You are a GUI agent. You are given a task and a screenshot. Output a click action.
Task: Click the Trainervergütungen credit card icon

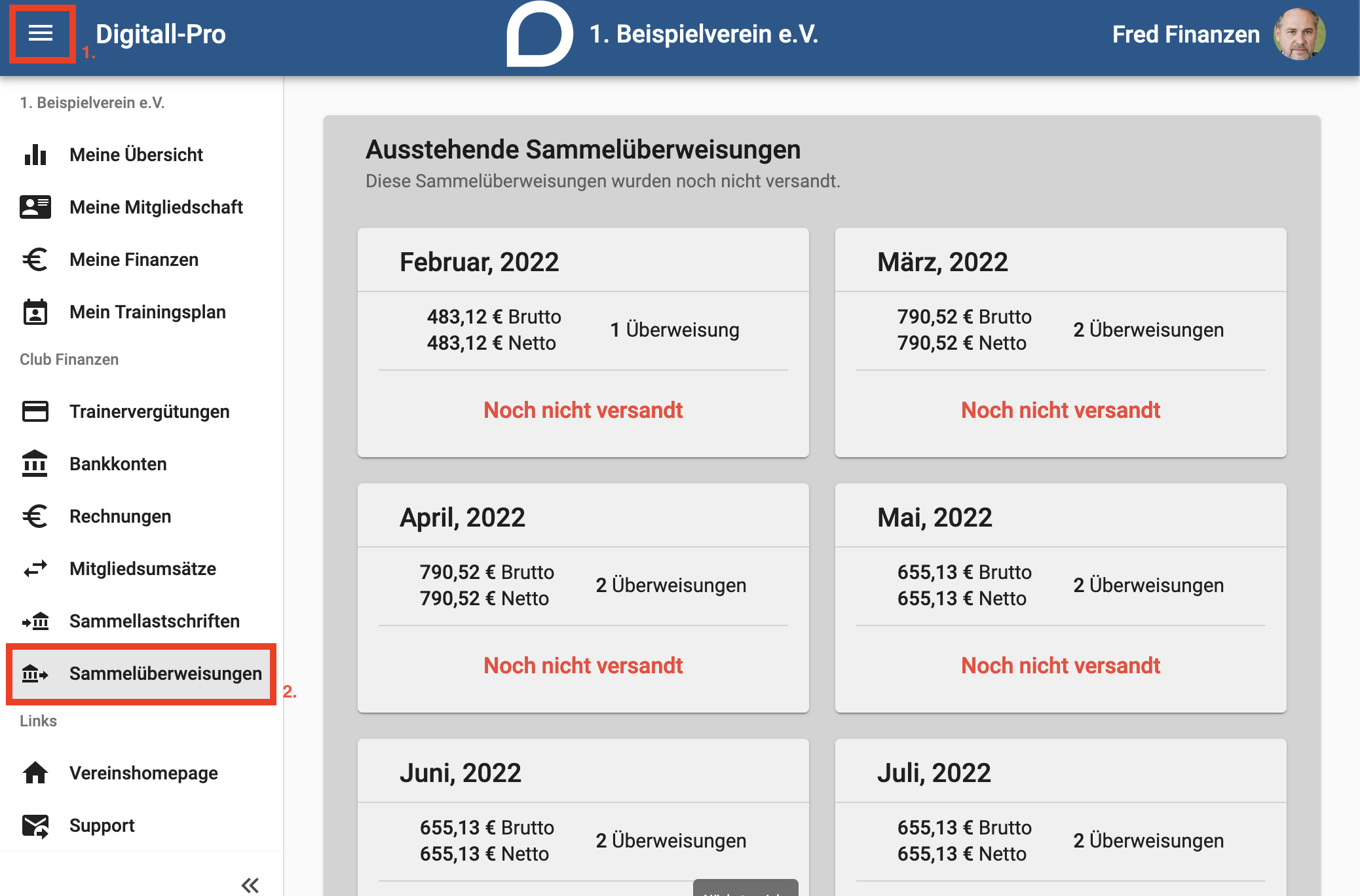pyautogui.click(x=35, y=411)
